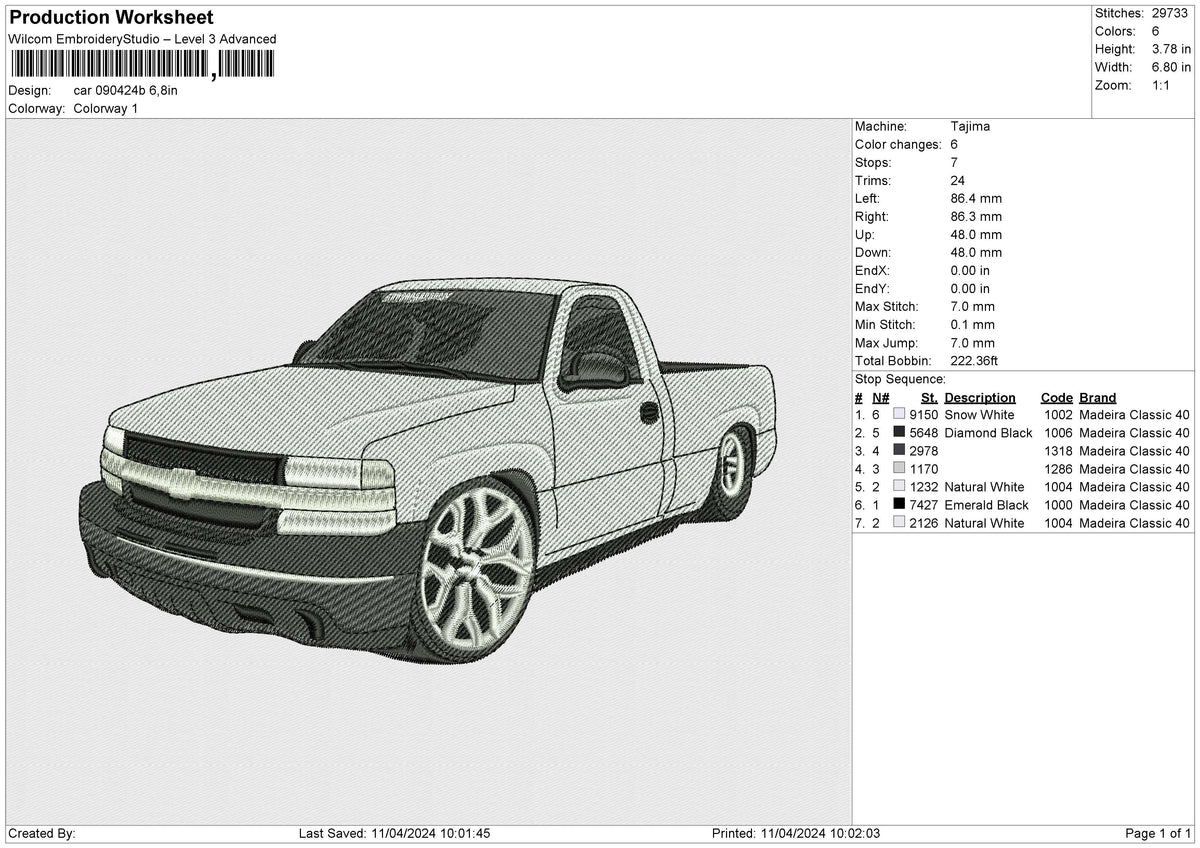Click the 'Max Jump:' label
1200x848 pixels.
(x=886, y=342)
